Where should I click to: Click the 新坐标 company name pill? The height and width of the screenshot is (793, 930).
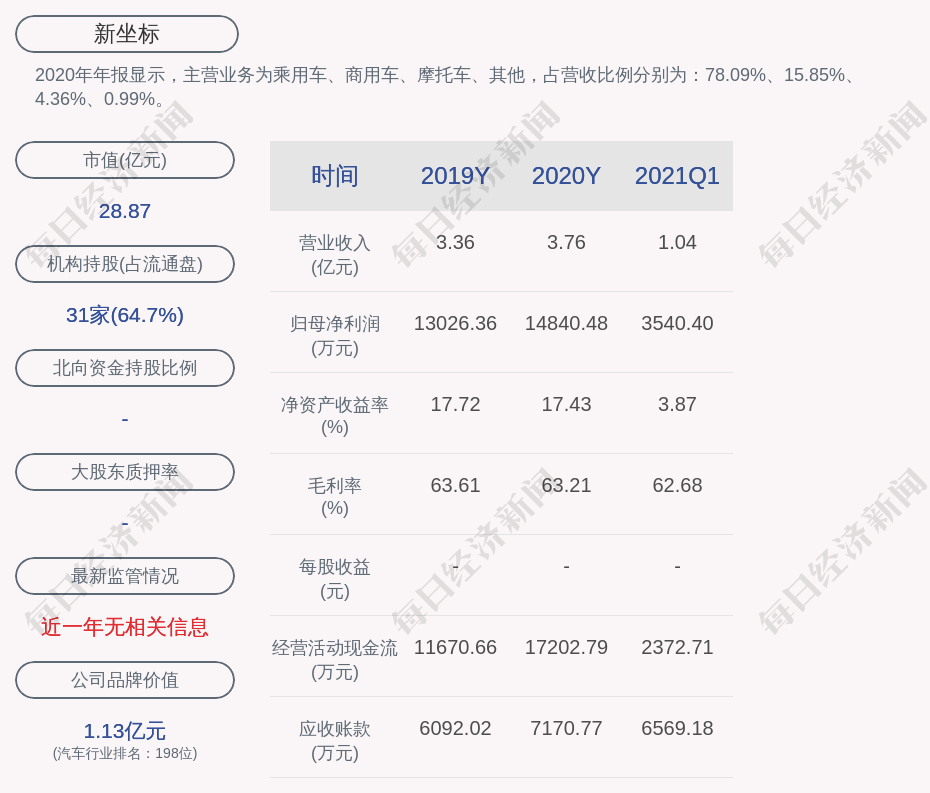coord(127,34)
